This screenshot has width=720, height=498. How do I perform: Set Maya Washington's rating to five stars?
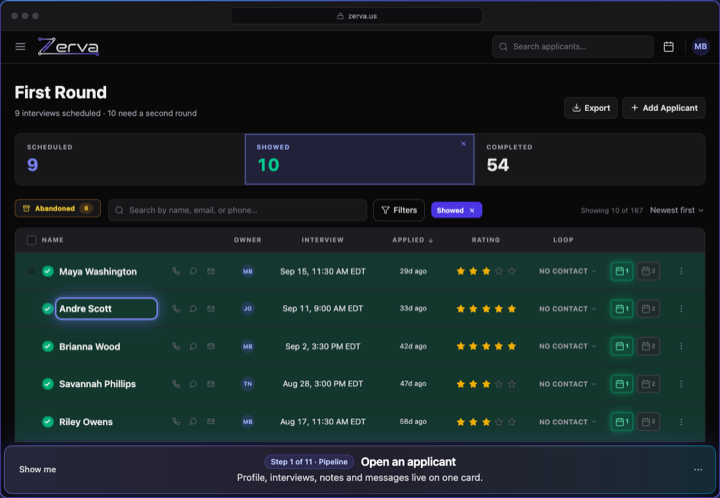(512, 271)
